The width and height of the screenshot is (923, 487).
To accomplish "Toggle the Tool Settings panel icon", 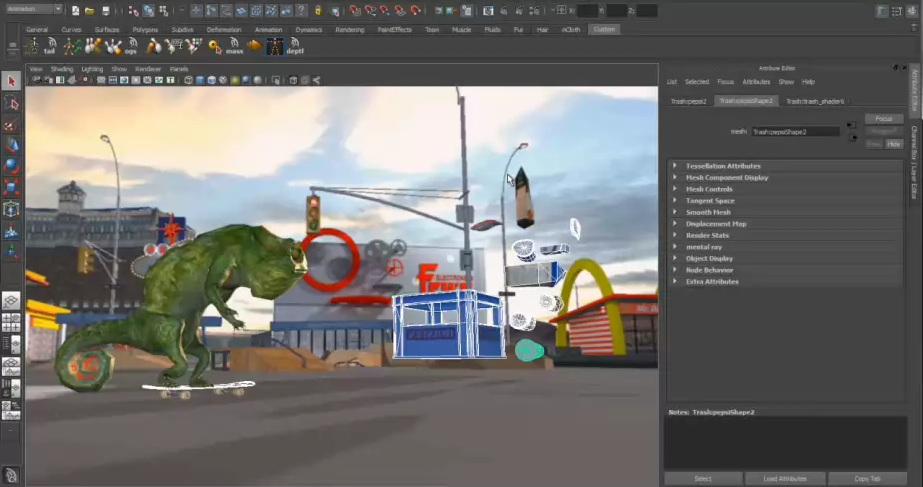I will tap(897, 11).
